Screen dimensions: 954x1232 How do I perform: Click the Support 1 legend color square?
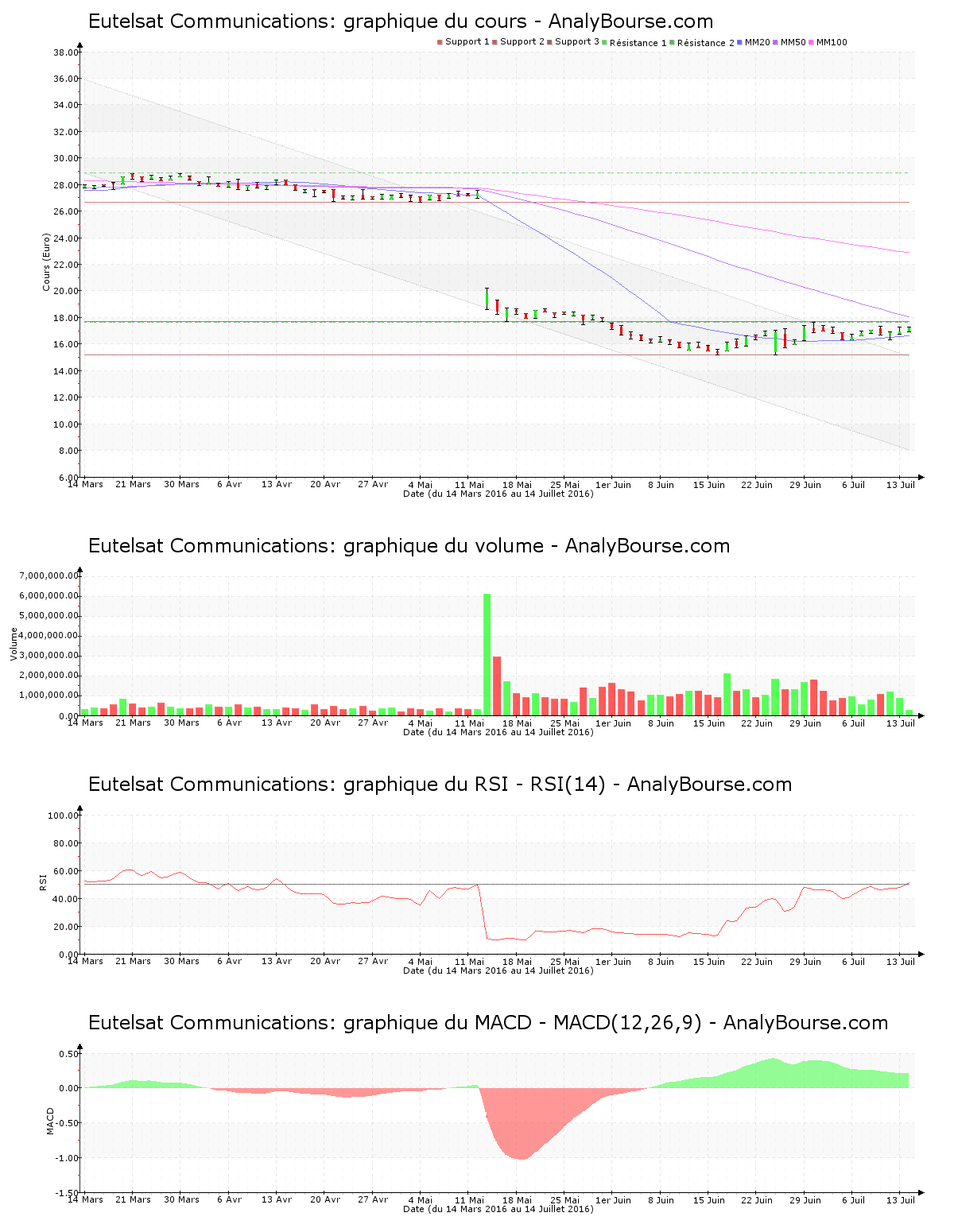coord(440,42)
